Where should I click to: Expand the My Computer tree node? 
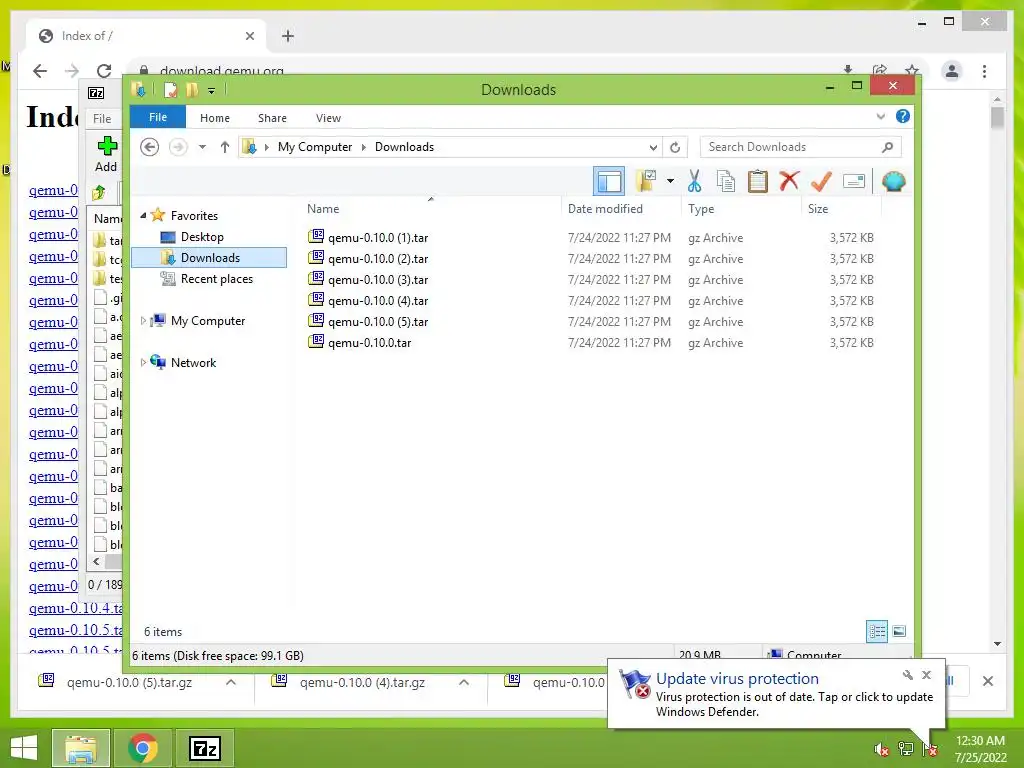coord(143,321)
